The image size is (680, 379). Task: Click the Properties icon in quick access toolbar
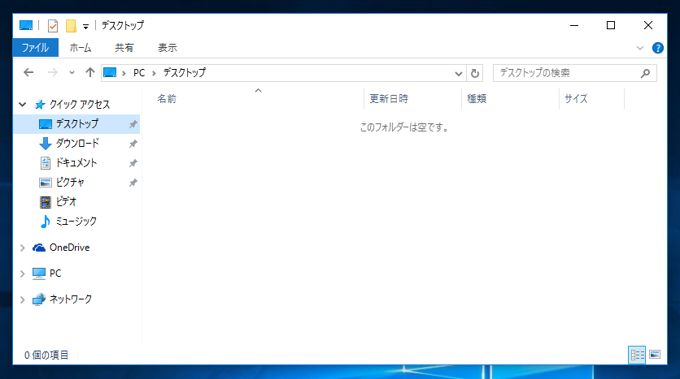pos(53,26)
